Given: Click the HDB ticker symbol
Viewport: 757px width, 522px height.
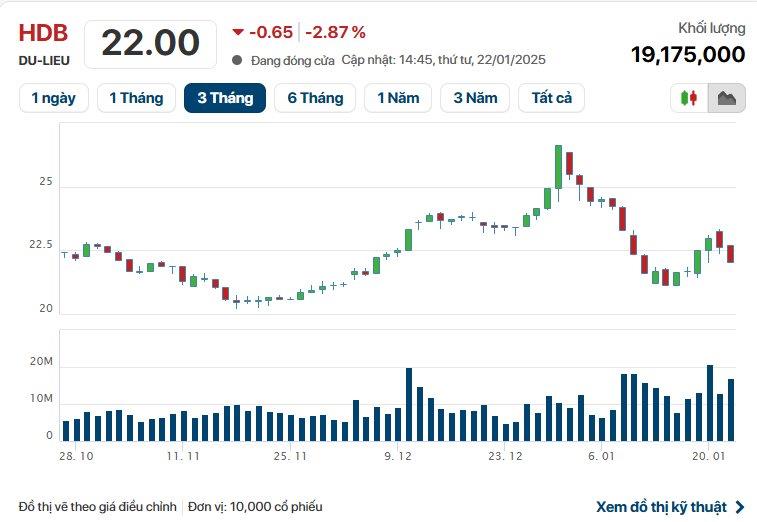Looking at the screenshot, I should tap(43, 33).
